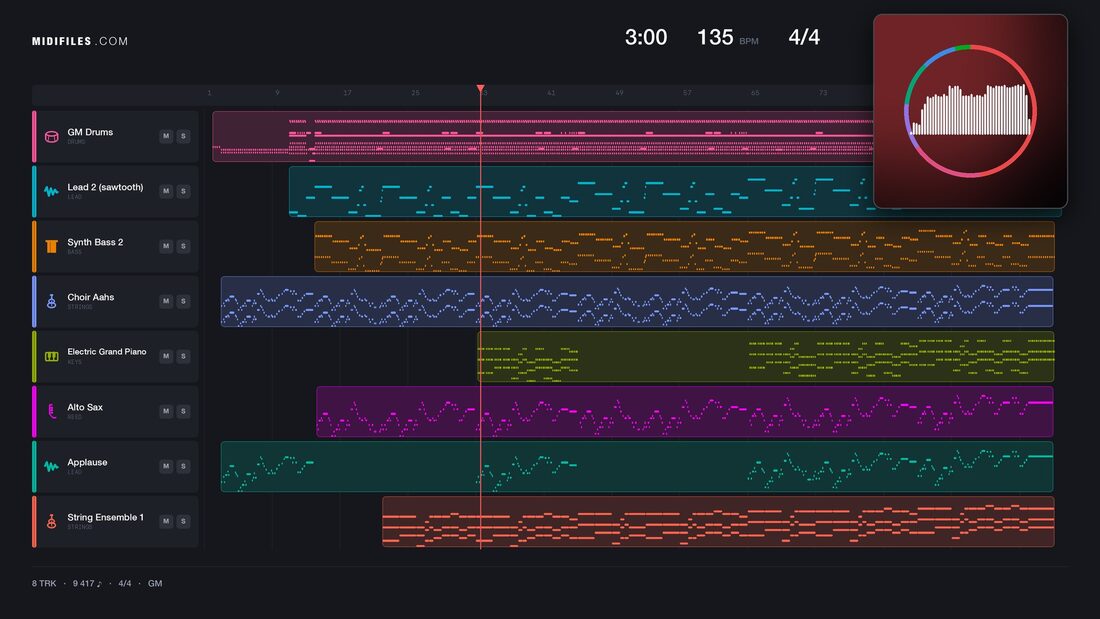Click the Electric Grand Piano keys icon
1100x619 pixels.
click(51, 357)
